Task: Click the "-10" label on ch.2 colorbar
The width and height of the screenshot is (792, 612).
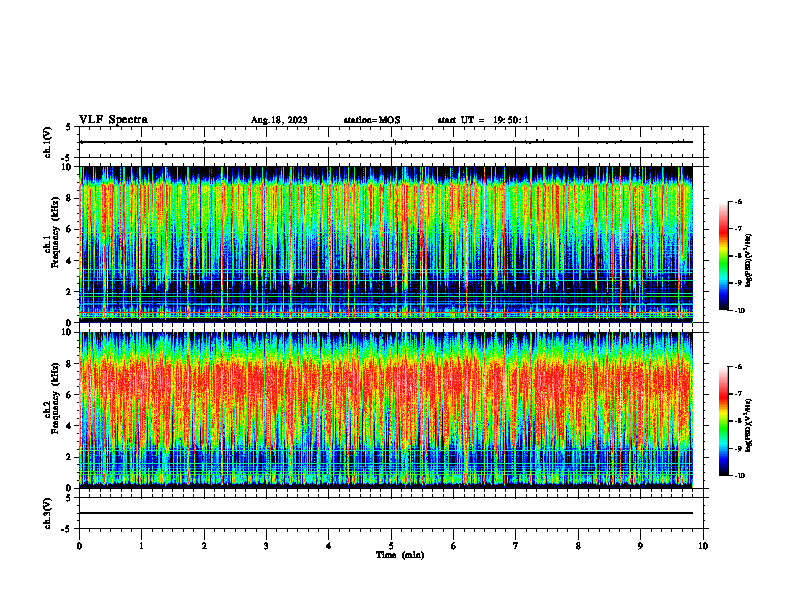Action: pos(739,476)
